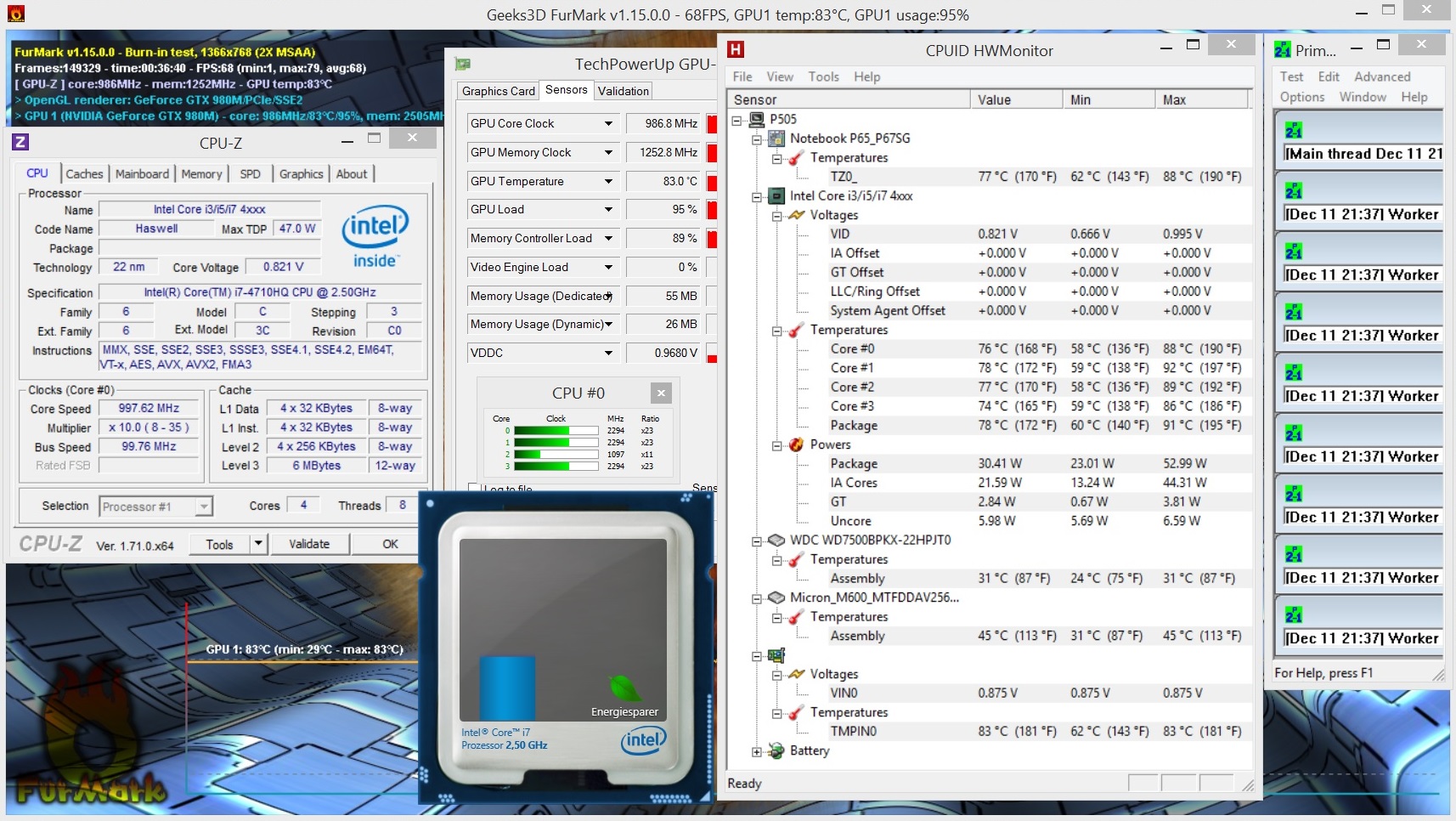Open the GPU Memory Clock sensor dropdown

click(608, 152)
